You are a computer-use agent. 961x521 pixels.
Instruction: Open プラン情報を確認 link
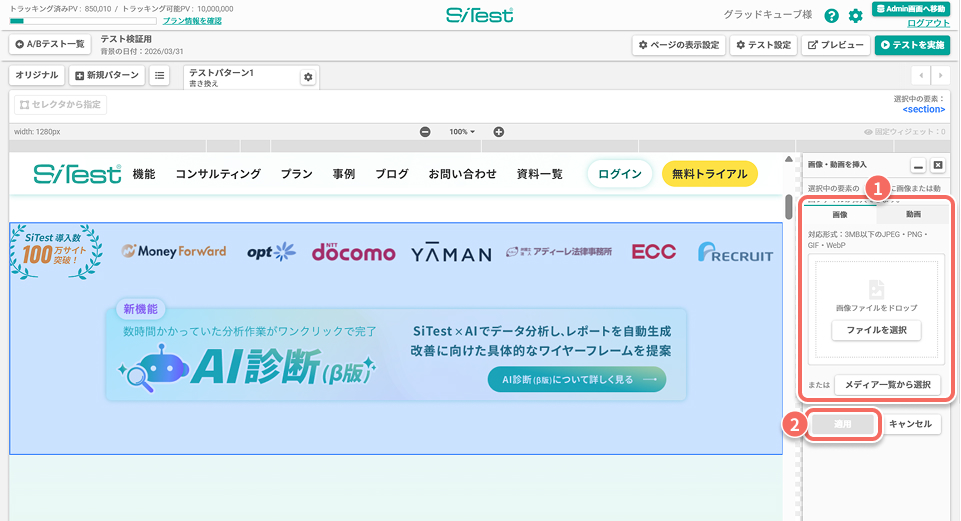192,21
